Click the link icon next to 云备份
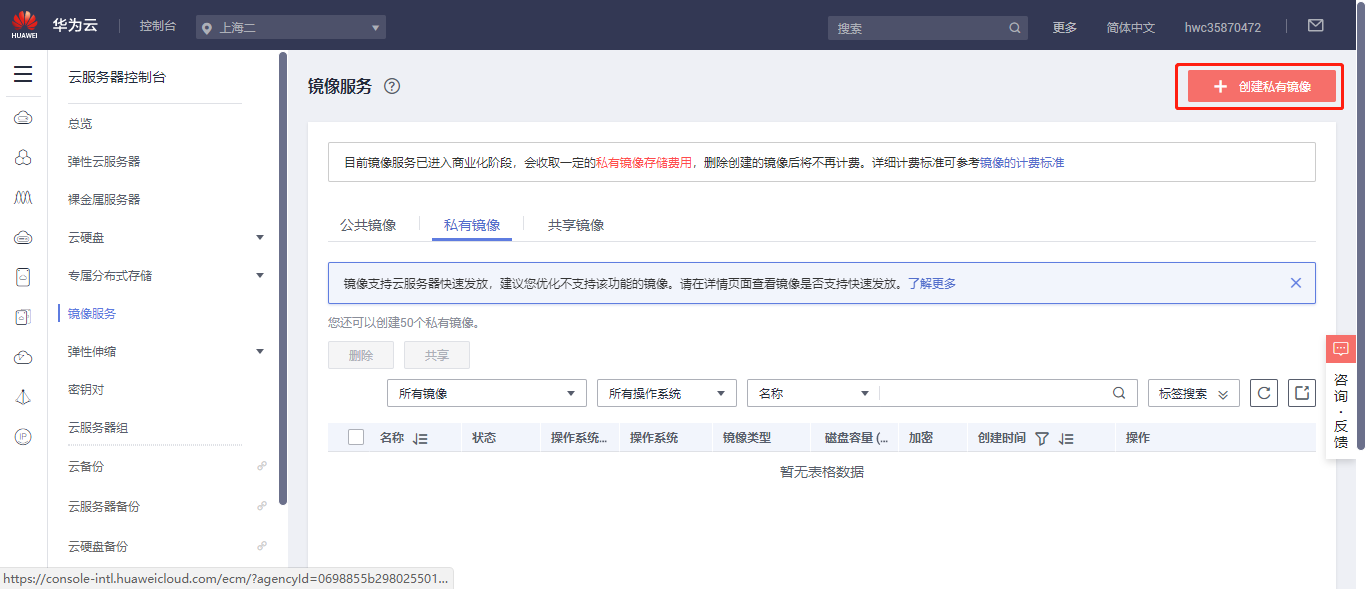1366x589 pixels. click(262, 466)
